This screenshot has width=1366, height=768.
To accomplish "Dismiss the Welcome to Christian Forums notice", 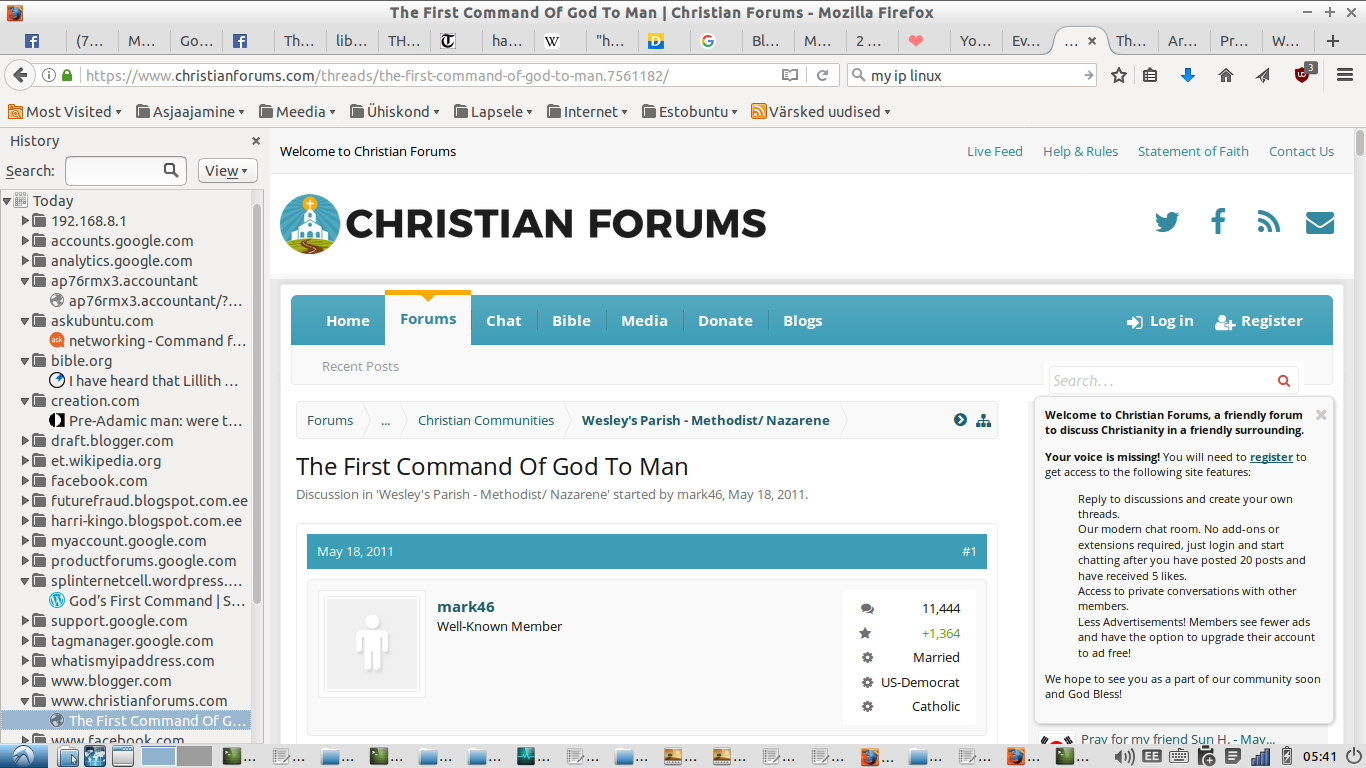I will [1321, 414].
